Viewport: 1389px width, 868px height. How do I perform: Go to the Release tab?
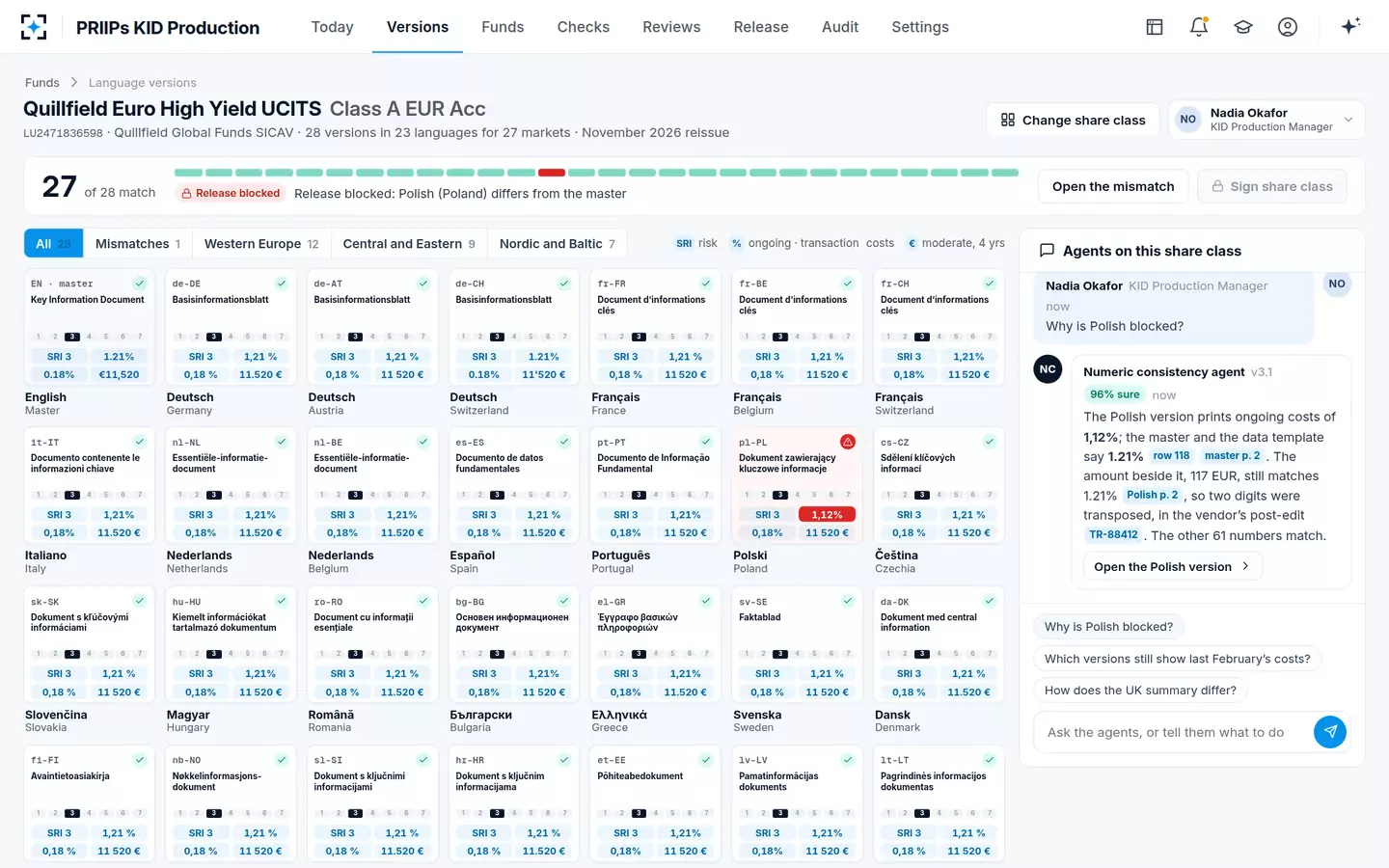point(761,27)
